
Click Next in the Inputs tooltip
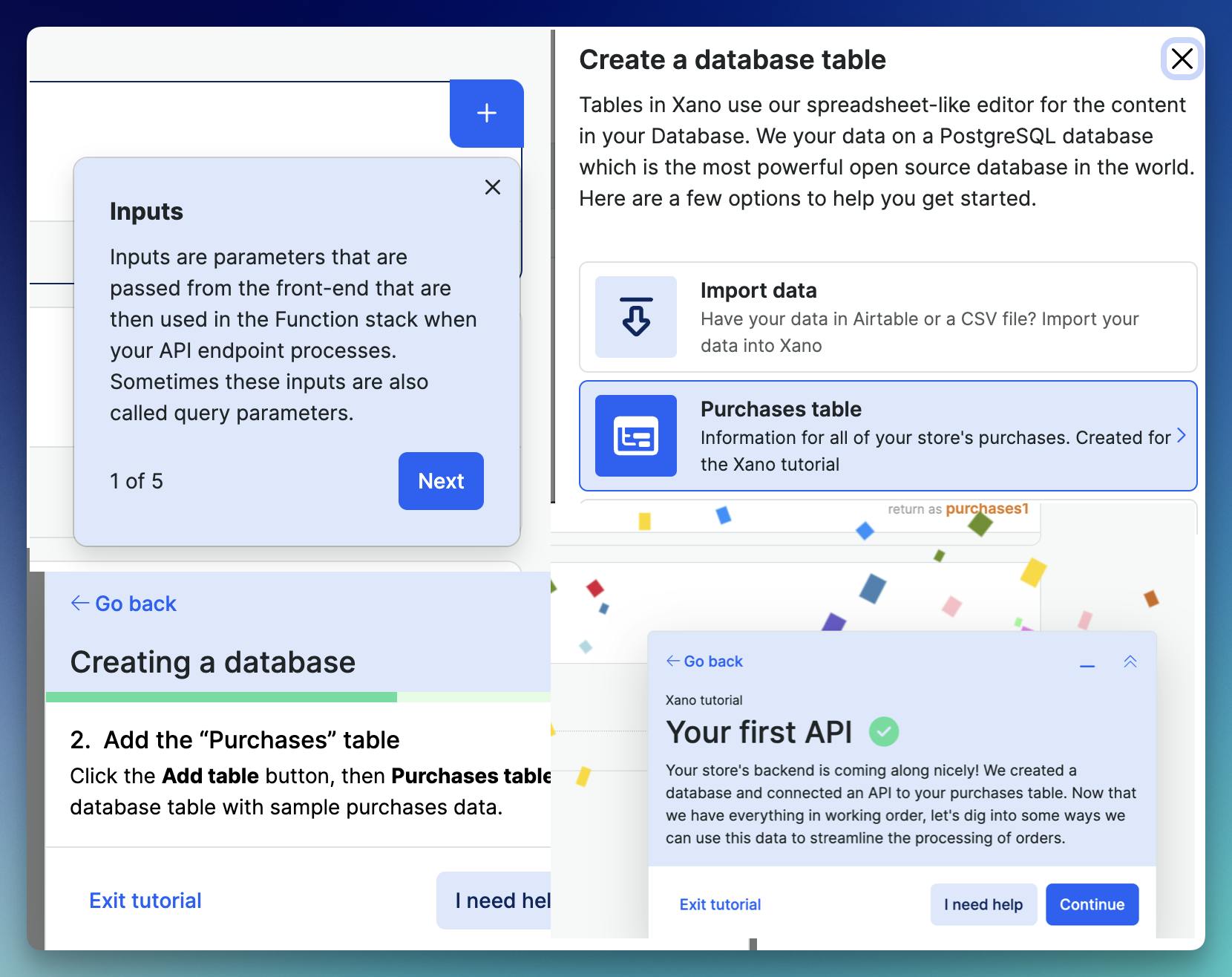pyautogui.click(x=441, y=481)
